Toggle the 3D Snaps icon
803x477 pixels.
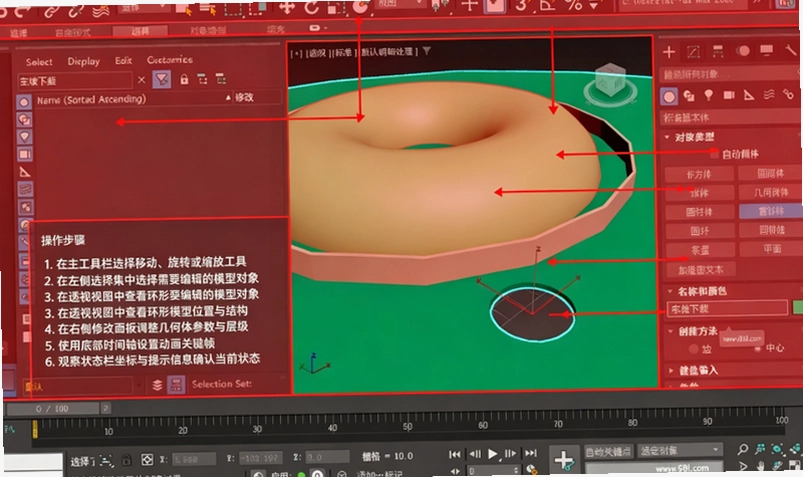pos(521,6)
